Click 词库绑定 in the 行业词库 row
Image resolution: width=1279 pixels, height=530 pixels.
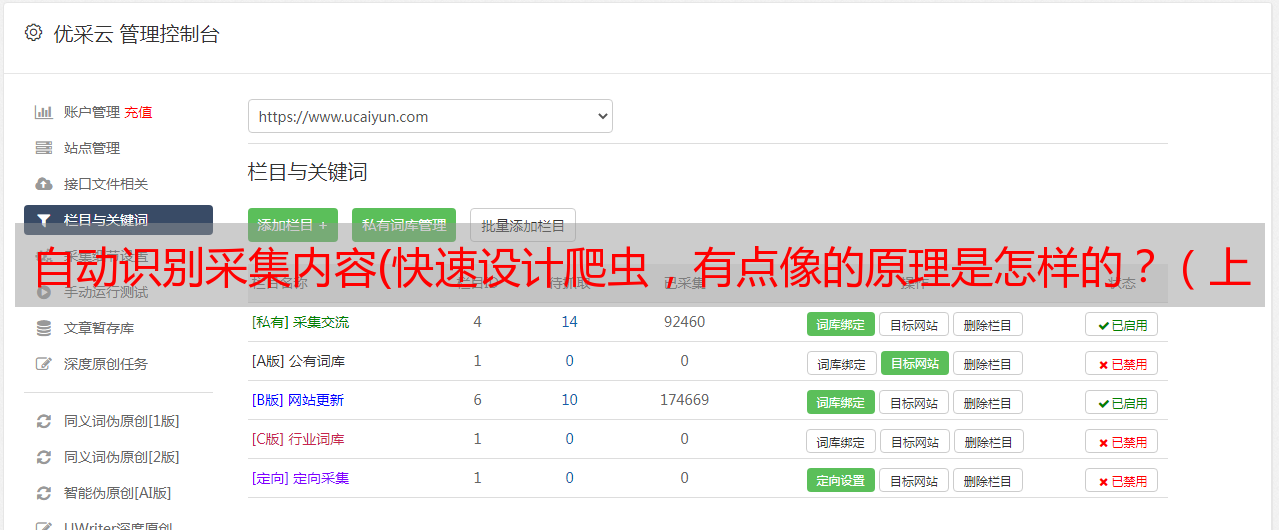[x=841, y=441]
